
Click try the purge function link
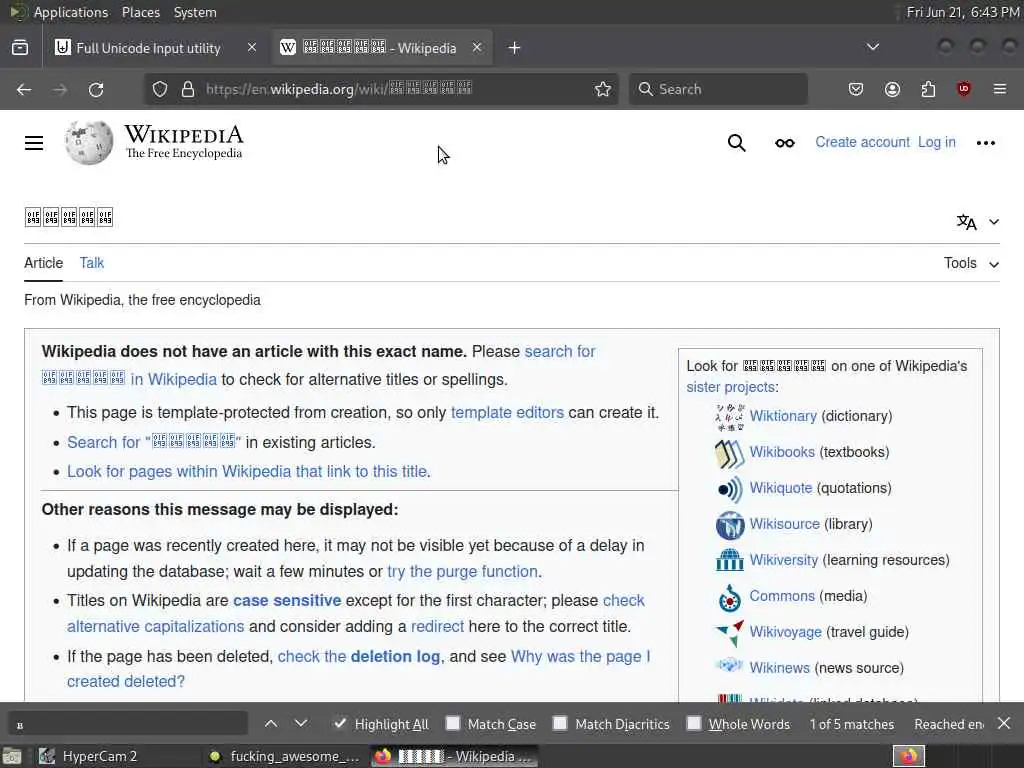(x=462, y=571)
